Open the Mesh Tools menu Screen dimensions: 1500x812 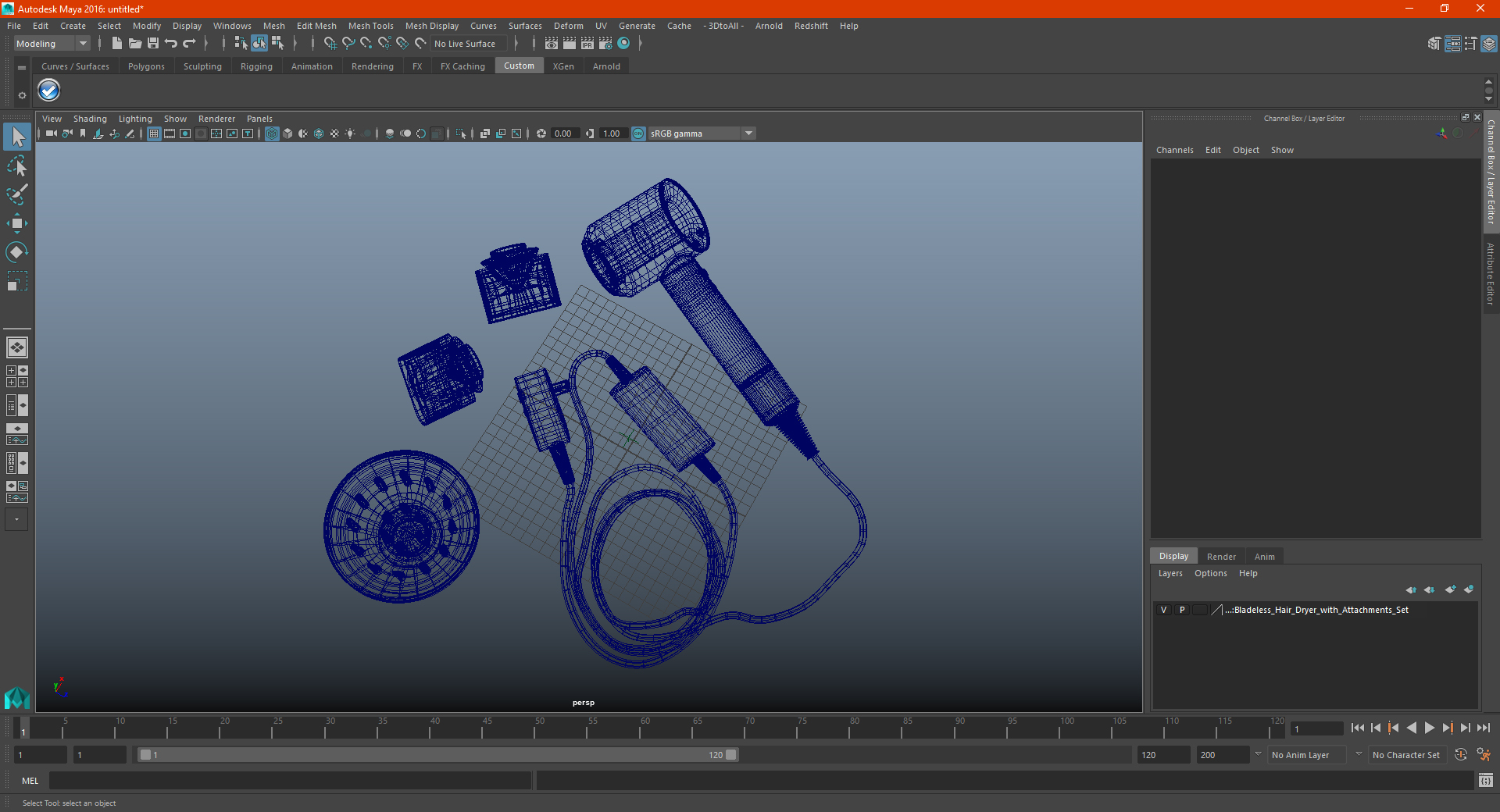[370, 26]
